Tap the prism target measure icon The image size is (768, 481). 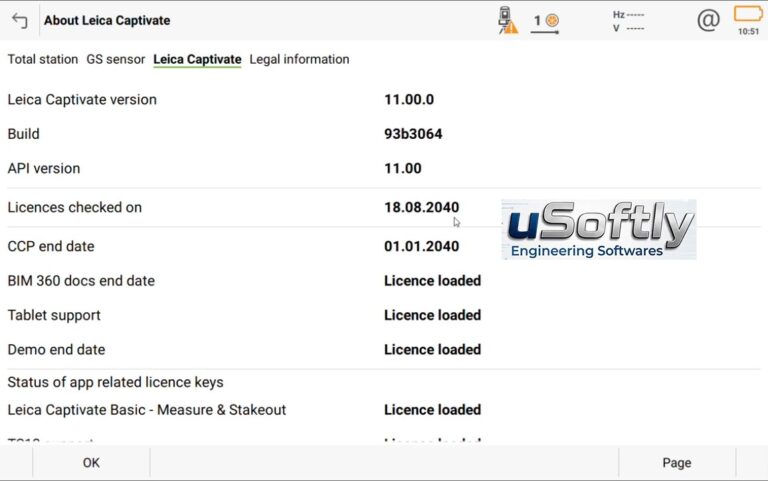tap(545, 23)
